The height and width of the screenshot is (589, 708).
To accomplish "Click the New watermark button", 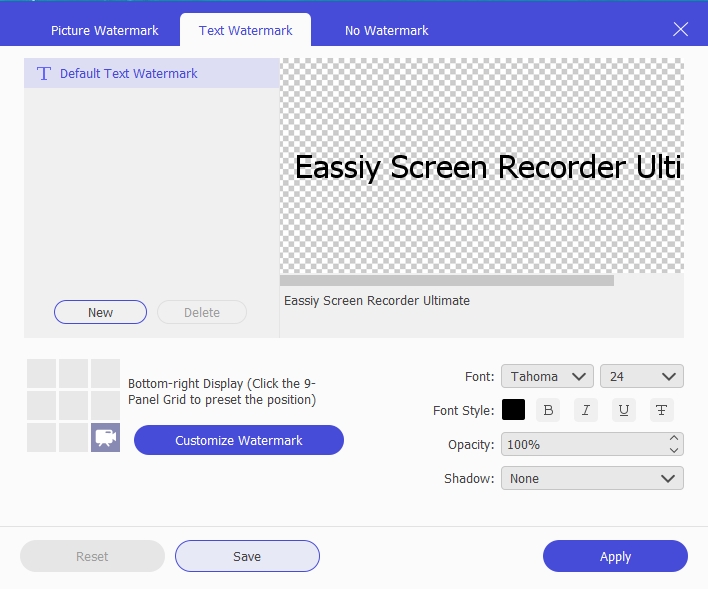I will [x=100, y=312].
